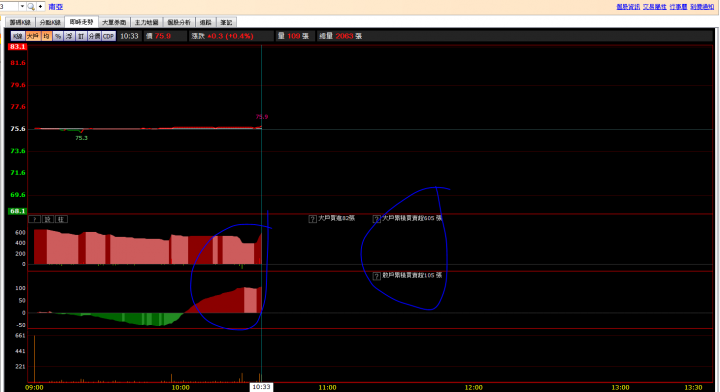
Task: Click the 總量 total volume readout
Action: [340, 36]
